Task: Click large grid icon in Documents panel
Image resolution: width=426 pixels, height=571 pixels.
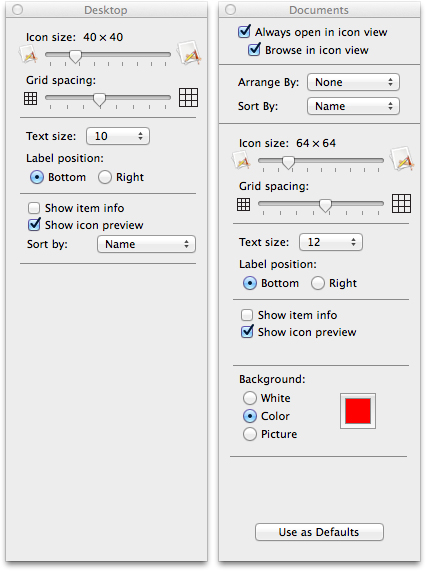Action: (402, 203)
